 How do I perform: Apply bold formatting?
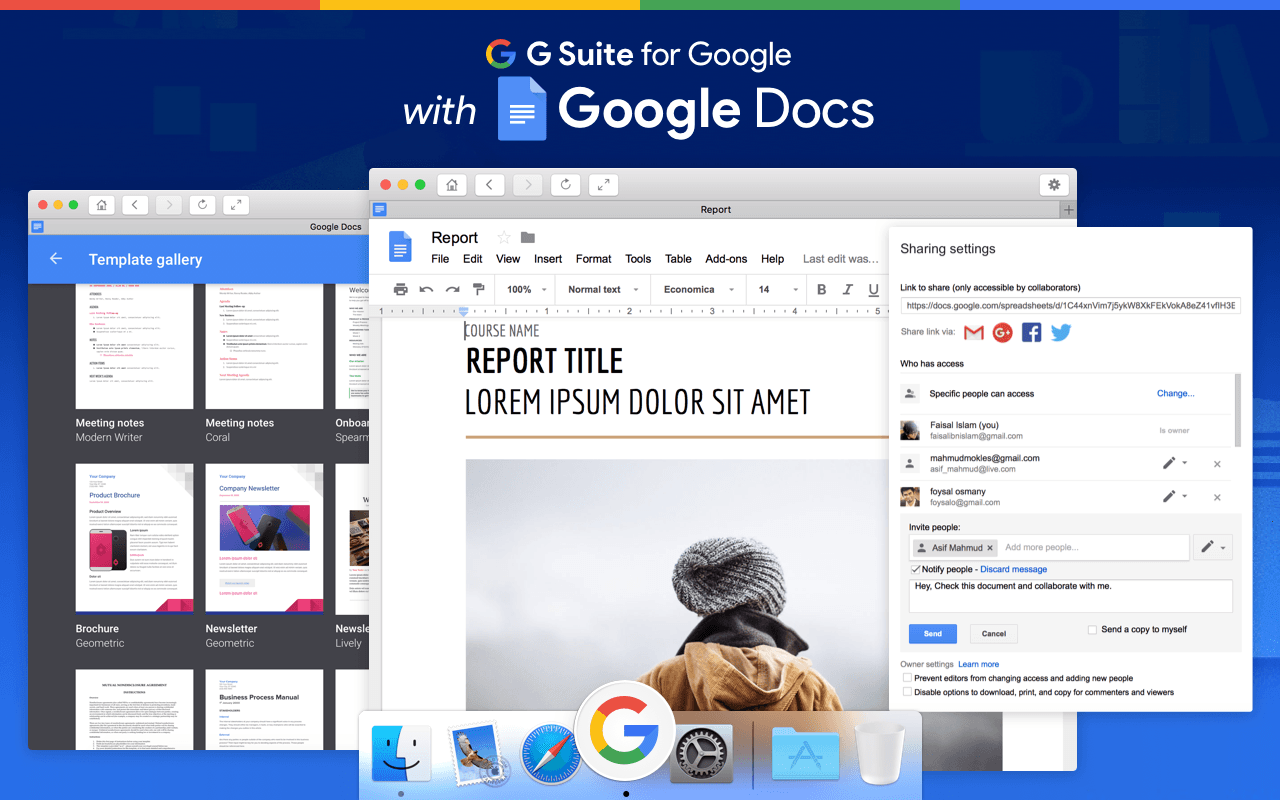pos(821,289)
